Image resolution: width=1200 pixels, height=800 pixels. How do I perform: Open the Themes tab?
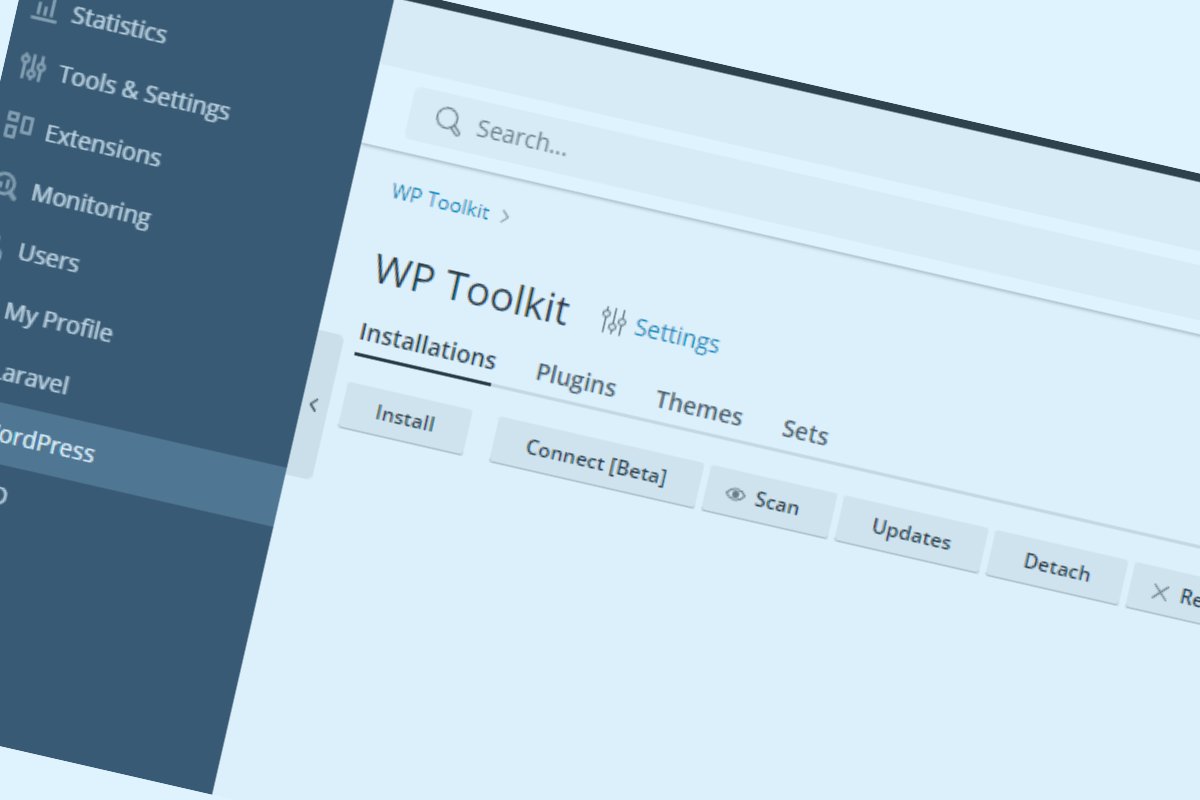pos(699,409)
